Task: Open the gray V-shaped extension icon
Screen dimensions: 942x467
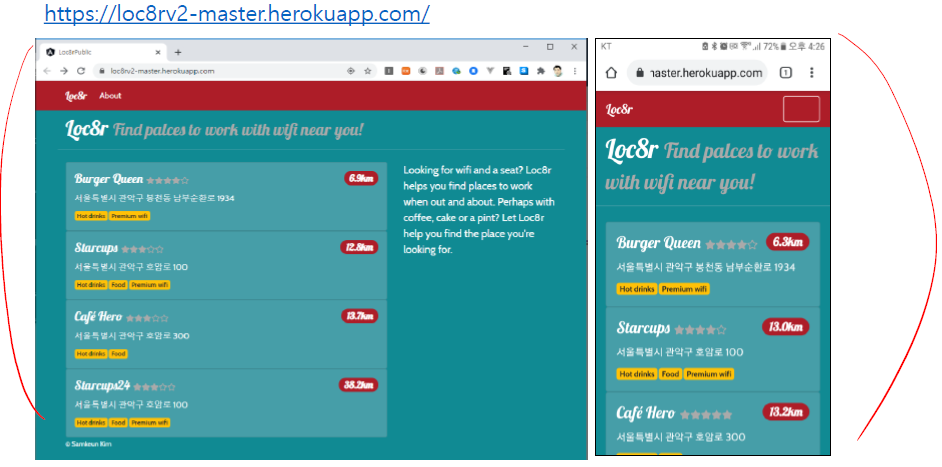Action: coord(490,71)
